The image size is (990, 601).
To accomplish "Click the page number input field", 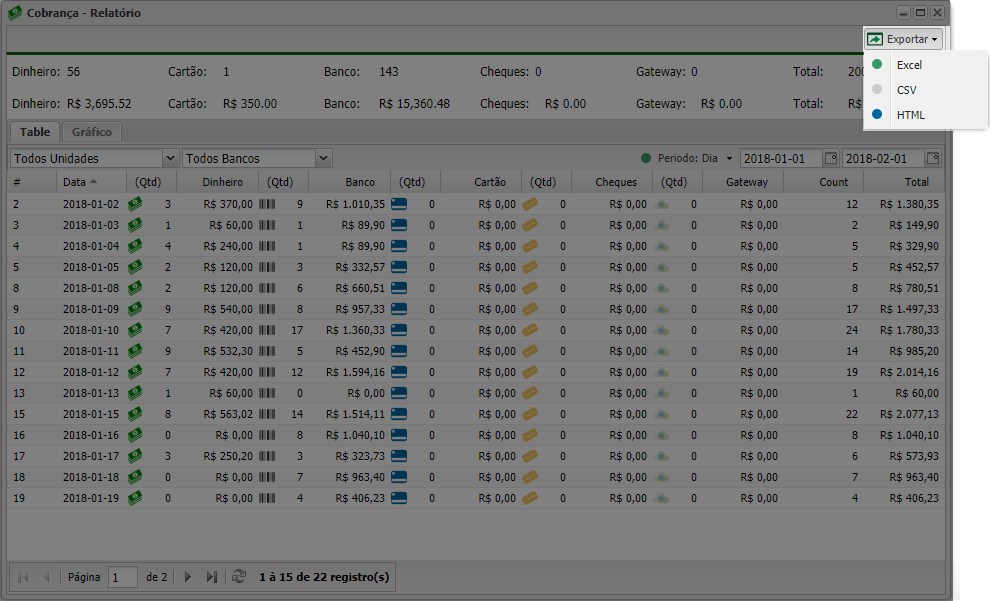I will click(x=123, y=577).
